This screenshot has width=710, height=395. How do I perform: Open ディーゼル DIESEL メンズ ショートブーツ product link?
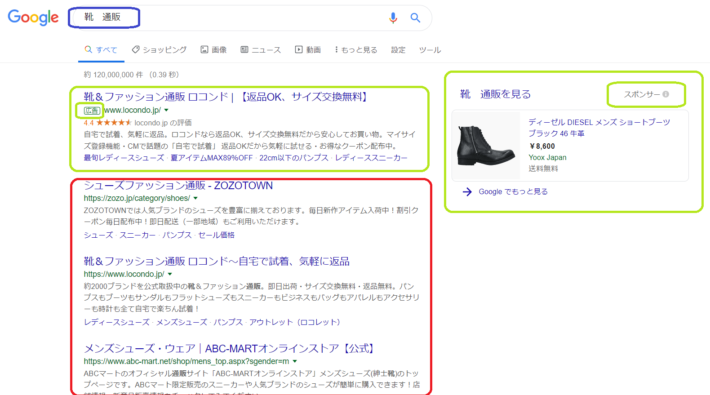[599, 128]
